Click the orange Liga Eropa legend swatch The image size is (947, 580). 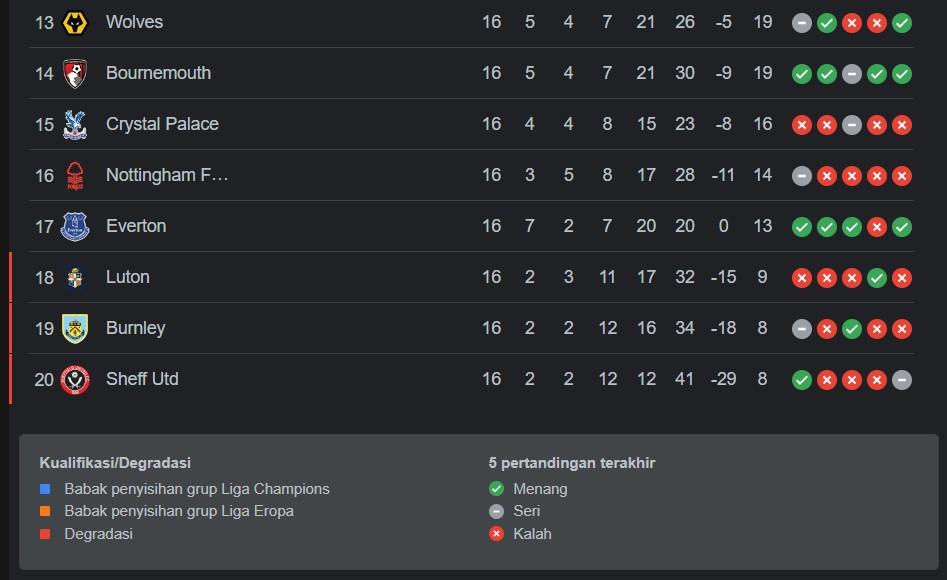point(45,511)
